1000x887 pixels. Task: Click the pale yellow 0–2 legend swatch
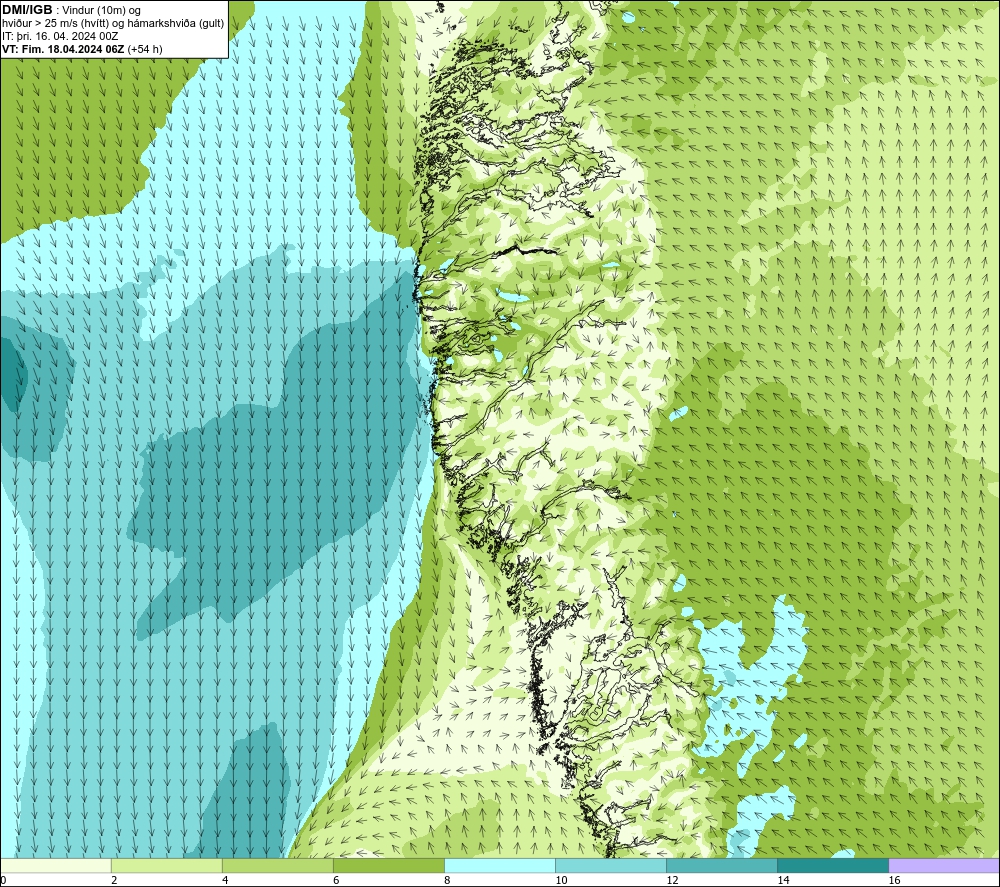pyautogui.click(x=55, y=865)
